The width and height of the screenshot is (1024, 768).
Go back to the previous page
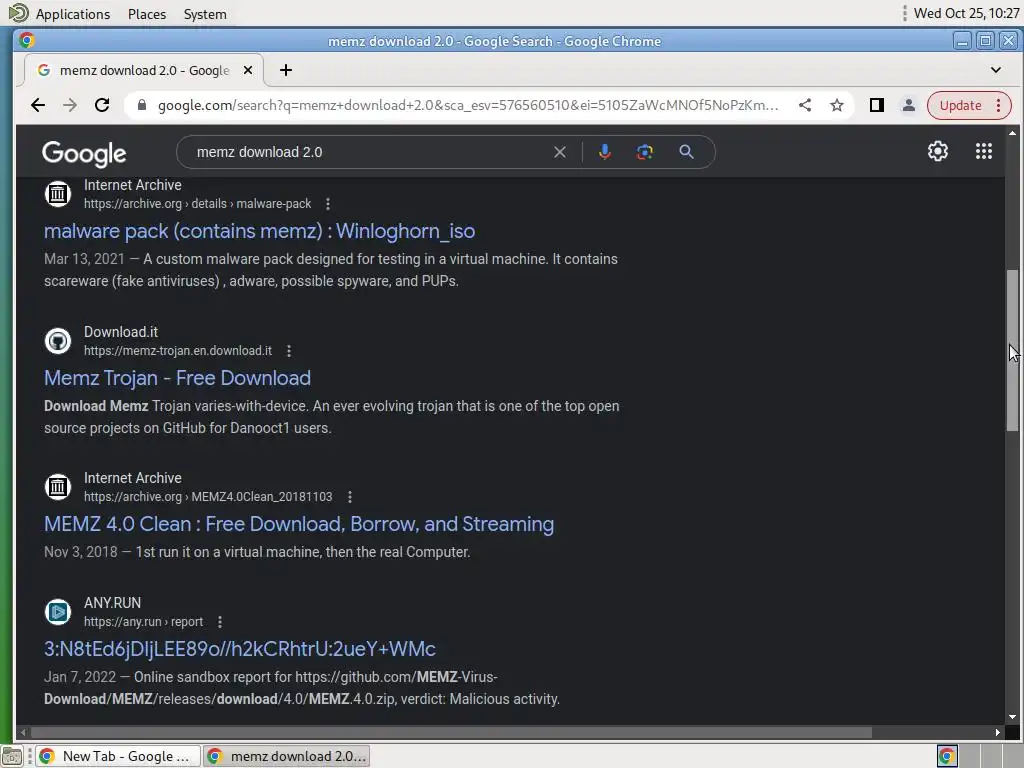click(38, 105)
